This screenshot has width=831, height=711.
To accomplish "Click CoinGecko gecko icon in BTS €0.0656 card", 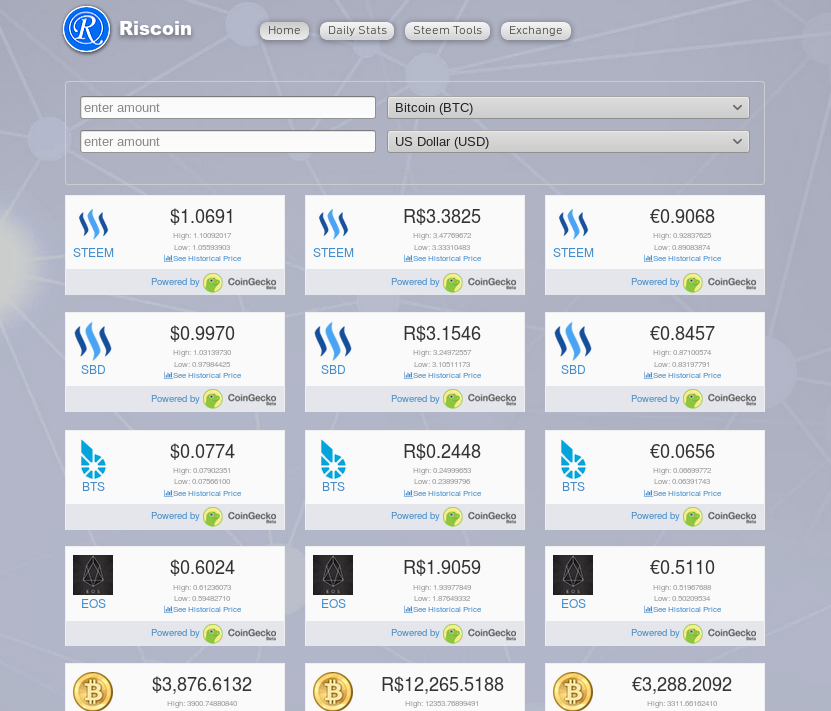I will [x=693, y=517].
